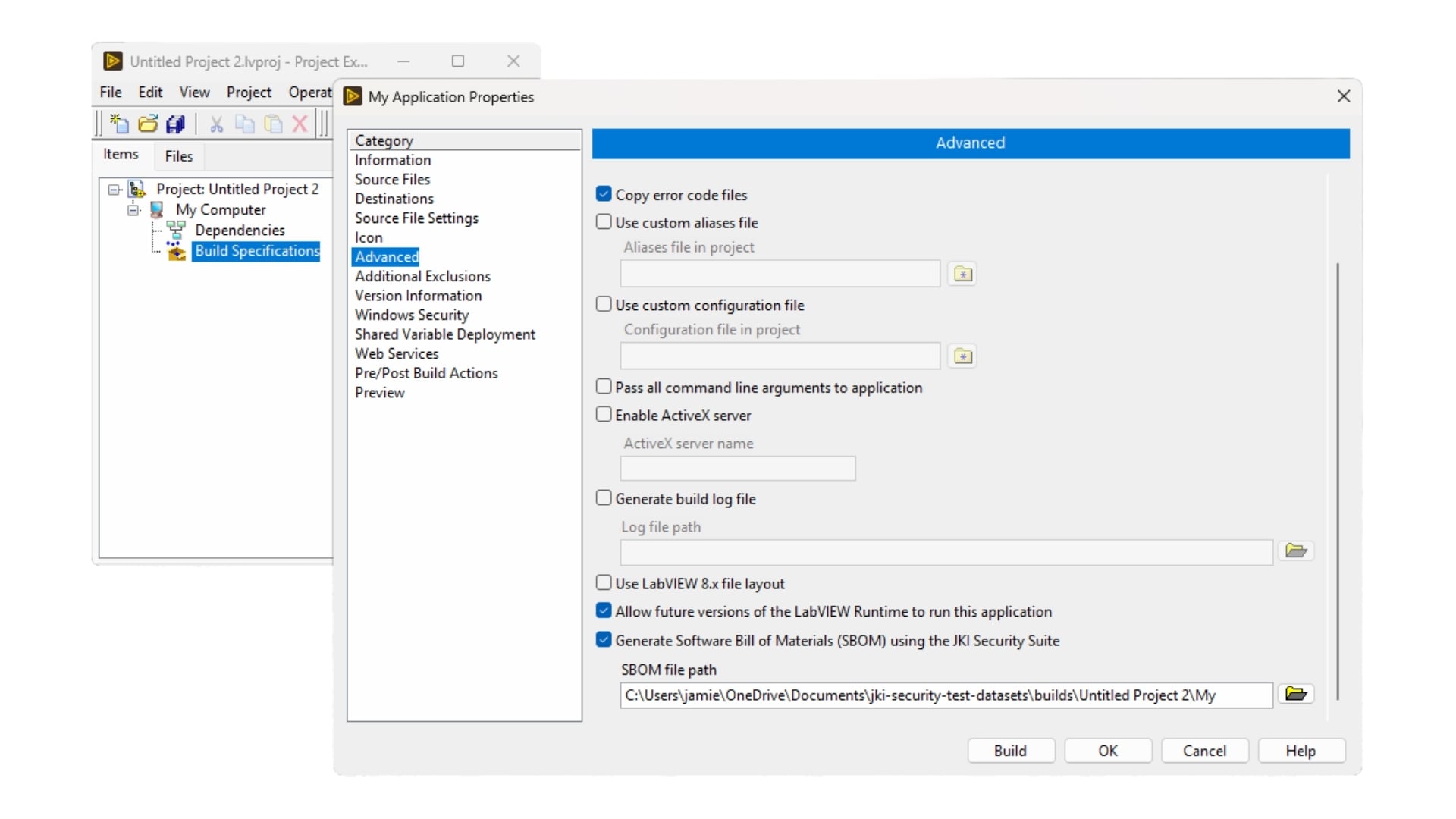1456x819 pixels.
Task: Select the Source File Settings category
Action: coord(416,218)
